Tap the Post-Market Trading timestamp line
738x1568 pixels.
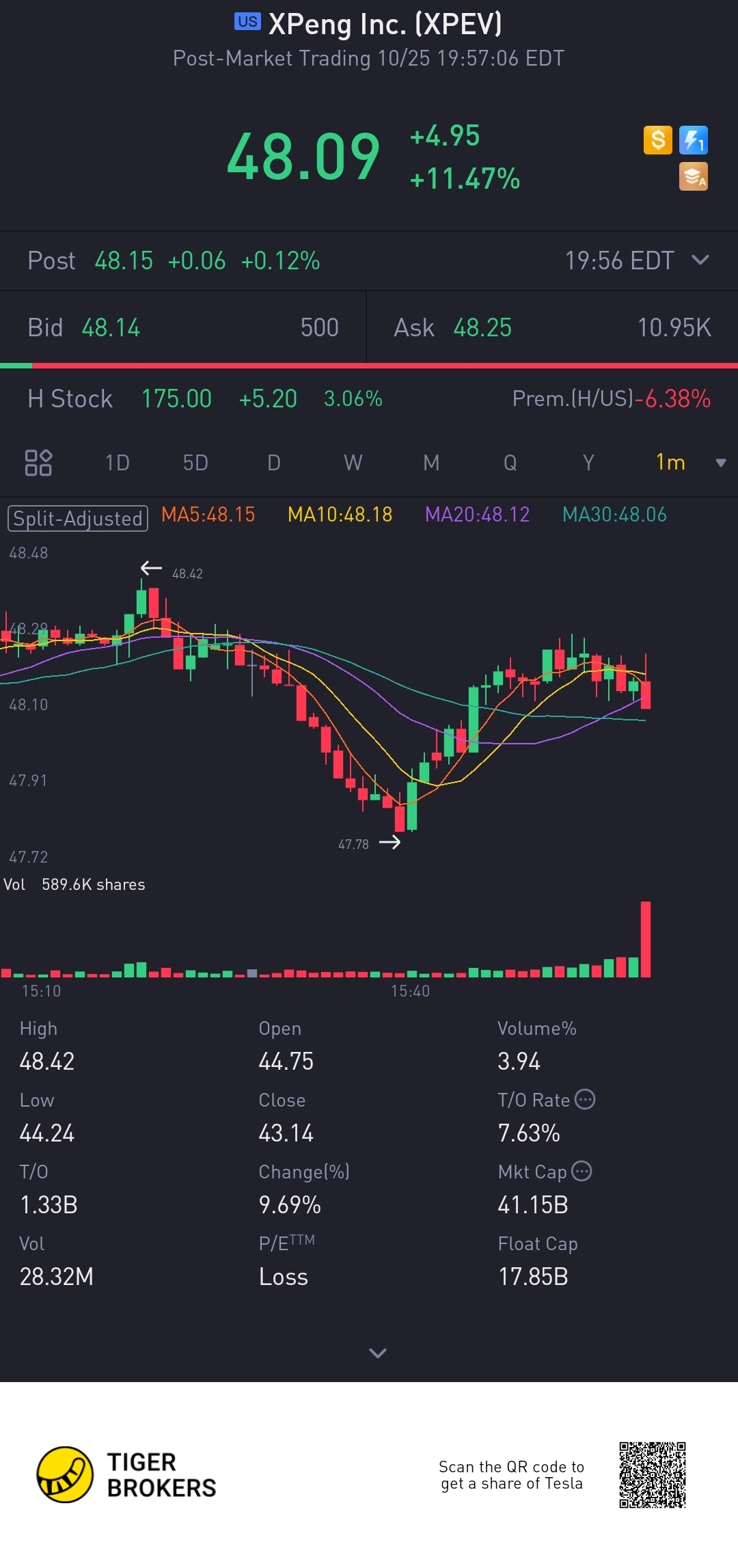point(368,59)
